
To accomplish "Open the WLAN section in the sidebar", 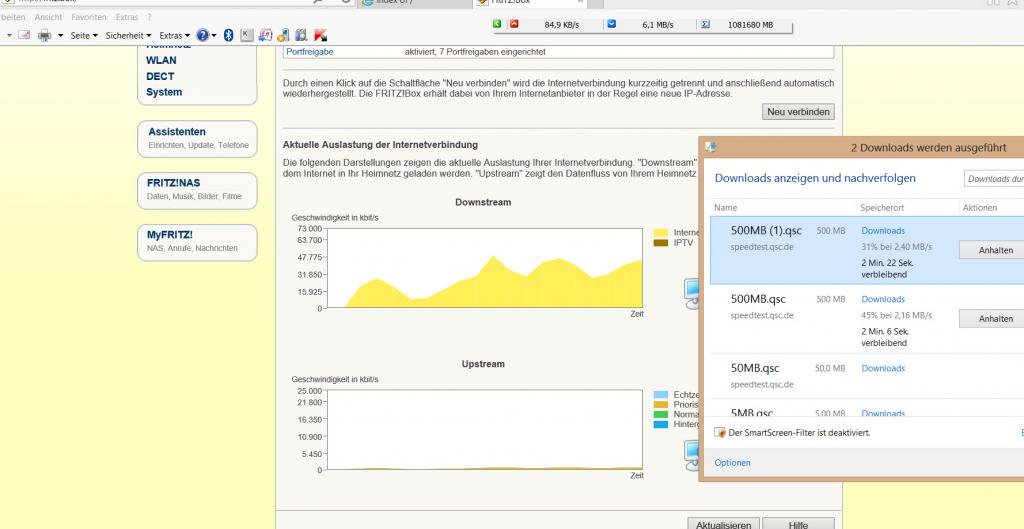I will 161,60.
